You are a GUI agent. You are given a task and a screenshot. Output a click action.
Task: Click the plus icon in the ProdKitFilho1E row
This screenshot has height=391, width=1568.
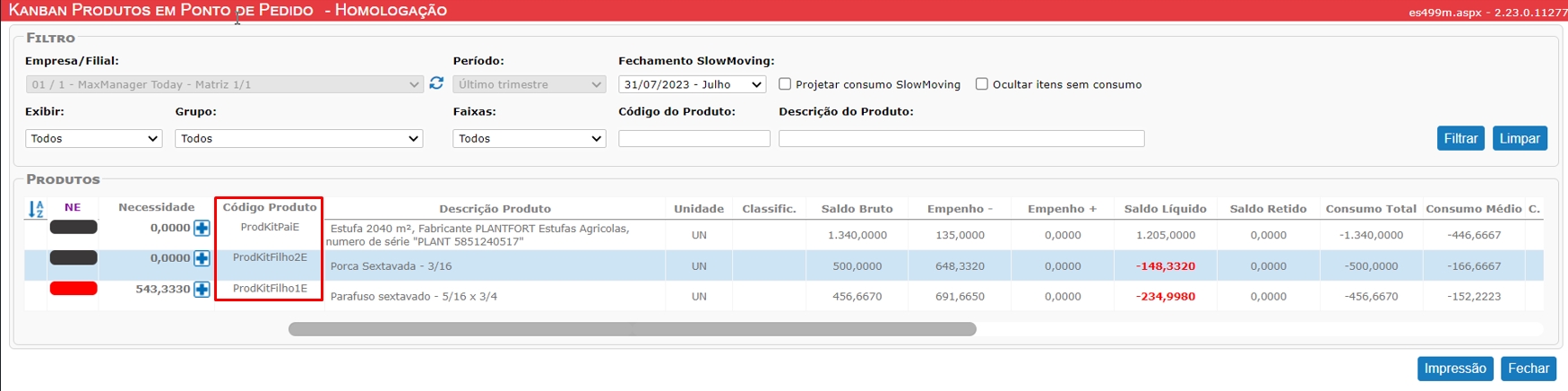click(202, 289)
